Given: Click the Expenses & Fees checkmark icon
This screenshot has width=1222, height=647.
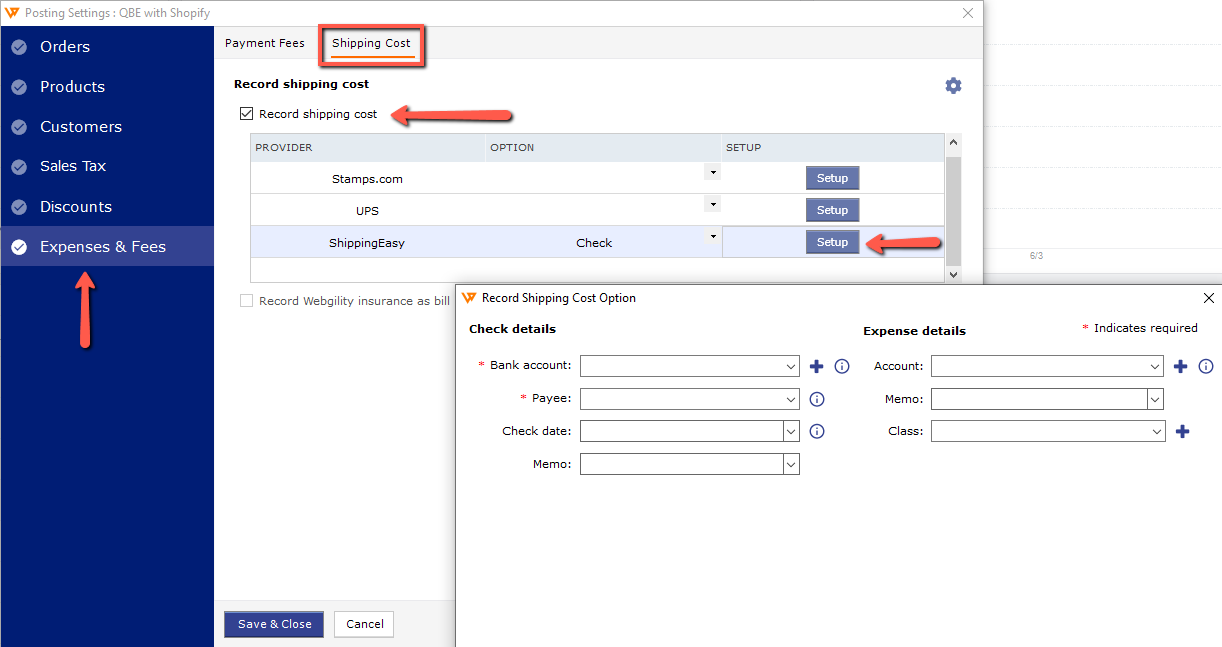Looking at the screenshot, I should tap(19, 247).
